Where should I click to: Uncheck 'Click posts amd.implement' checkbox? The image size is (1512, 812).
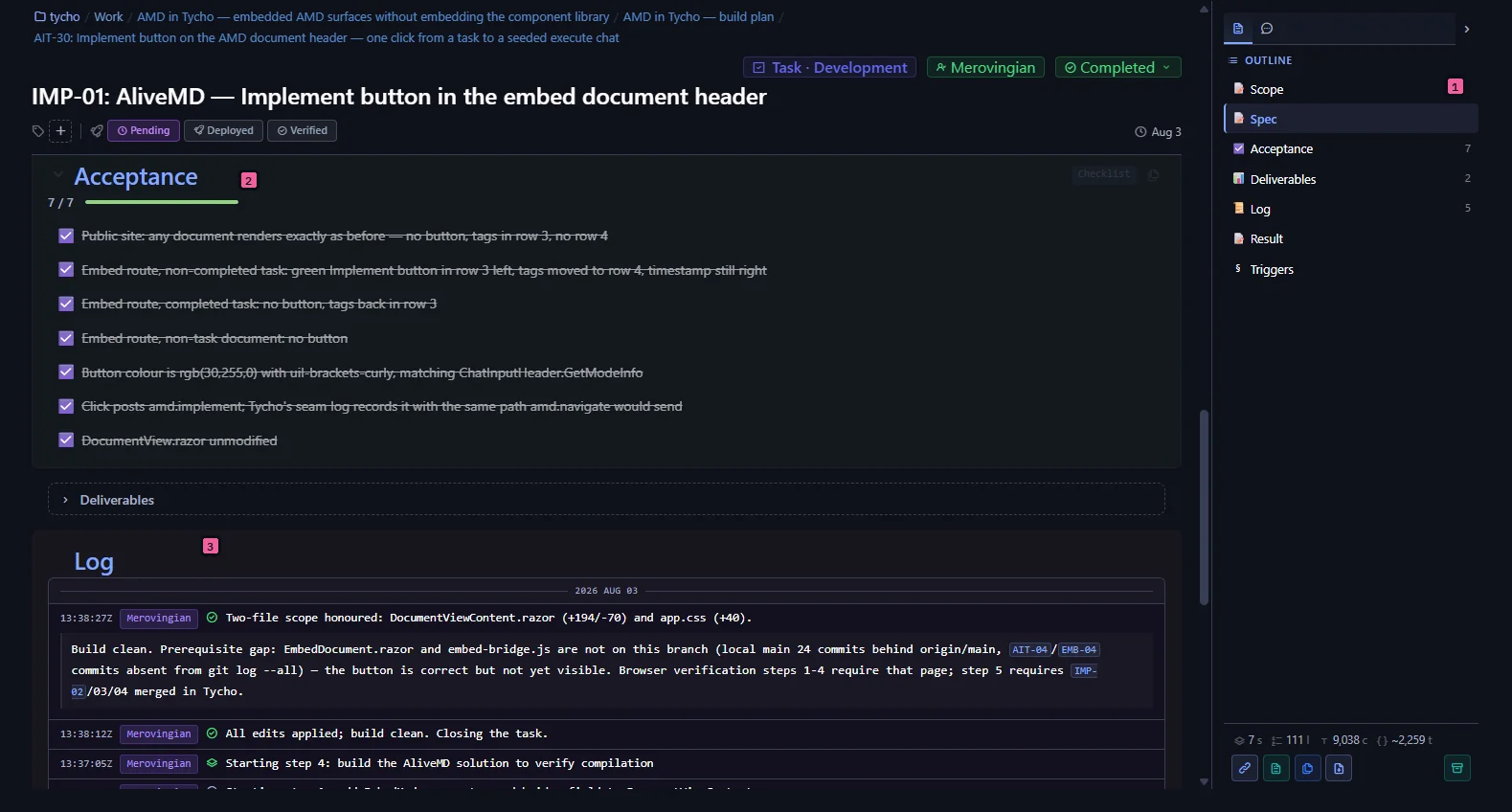click(x=66, y=406)
